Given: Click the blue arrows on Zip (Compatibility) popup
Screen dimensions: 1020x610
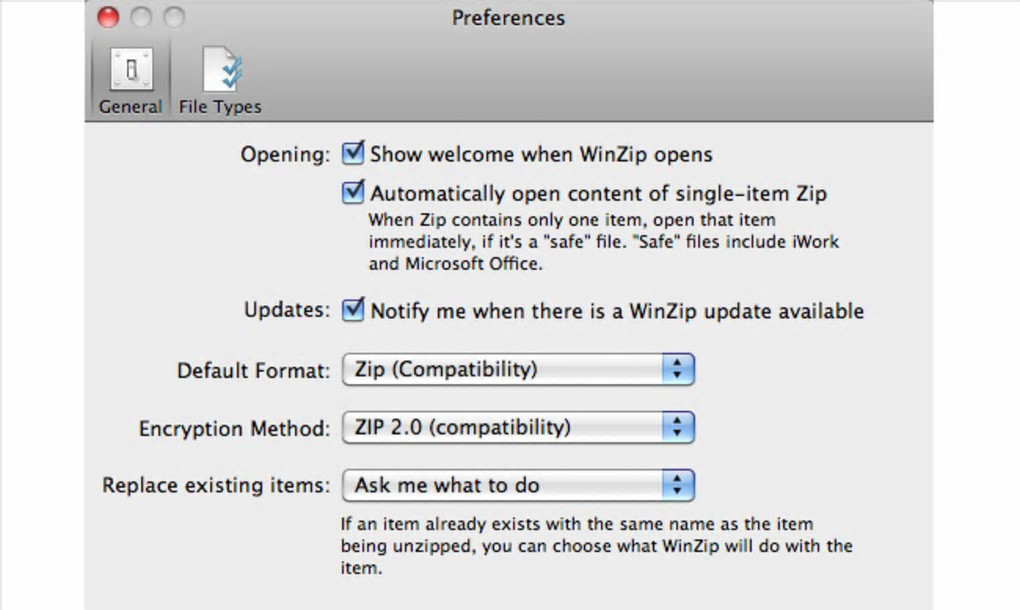Looking at the screenshot, I should point(678,370).
